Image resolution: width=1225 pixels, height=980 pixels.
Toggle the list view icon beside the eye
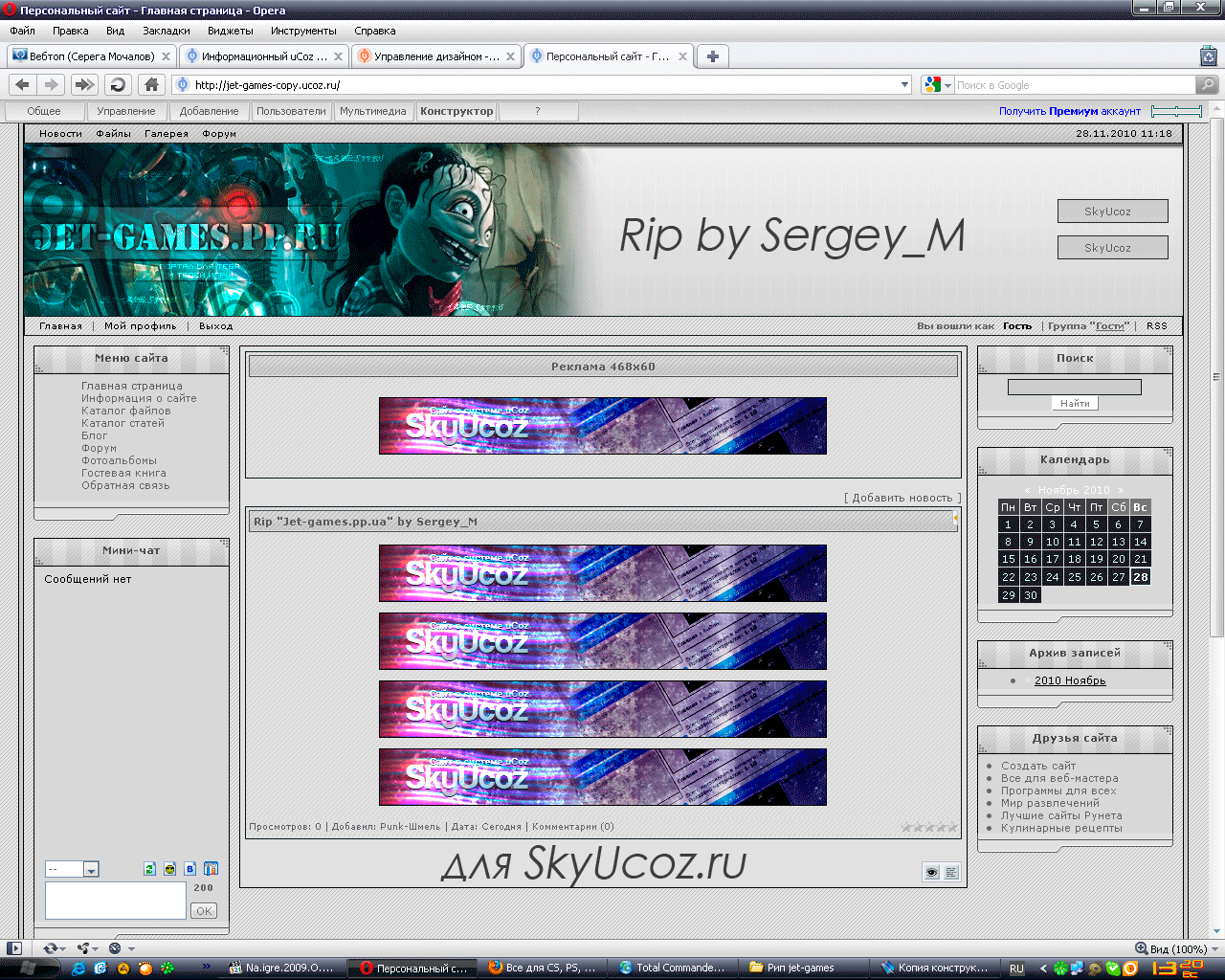[950, 872]
